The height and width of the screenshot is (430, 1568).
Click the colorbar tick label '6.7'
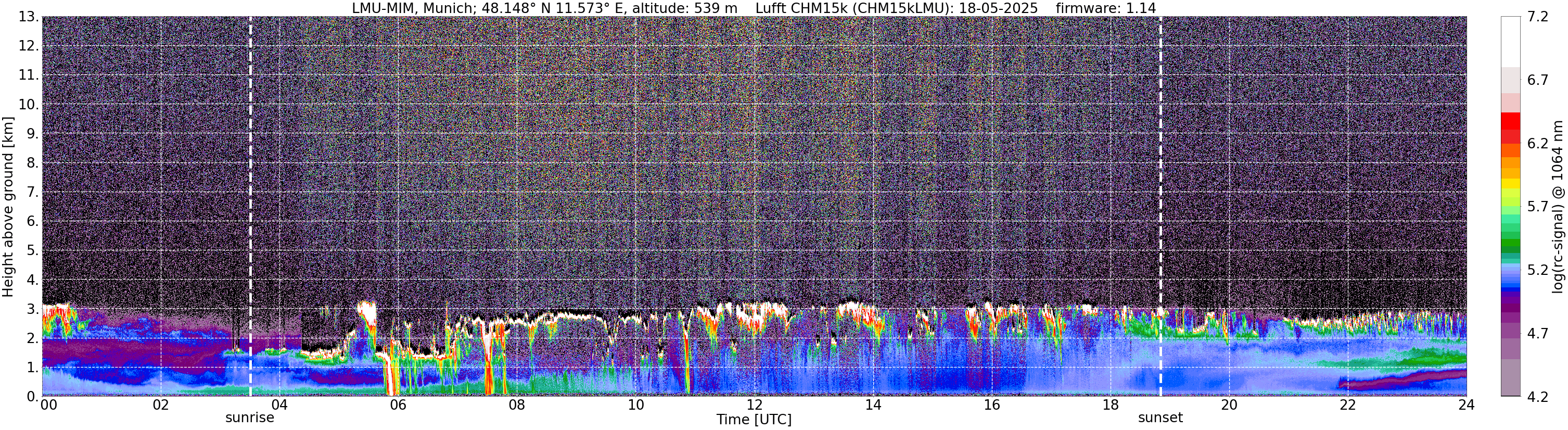(1538, 80)
